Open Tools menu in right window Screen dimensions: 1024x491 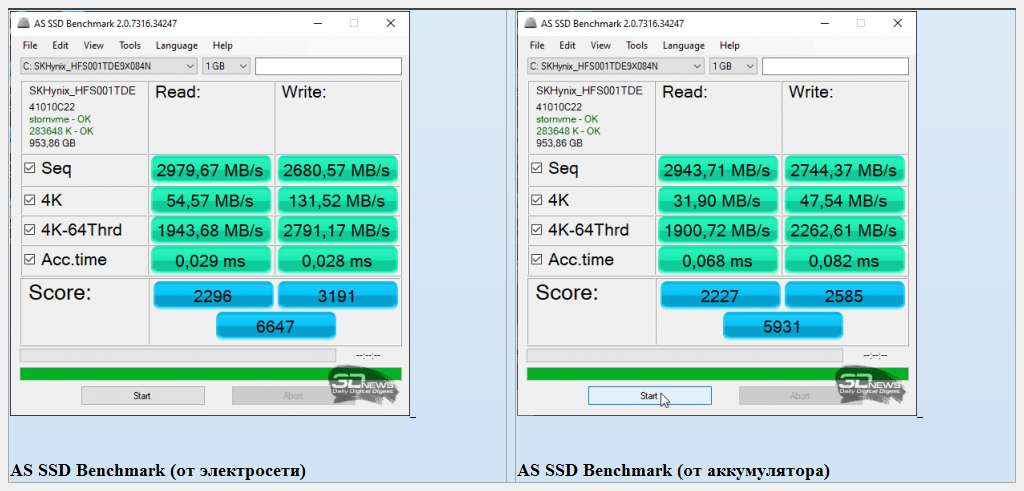(637, 46)
